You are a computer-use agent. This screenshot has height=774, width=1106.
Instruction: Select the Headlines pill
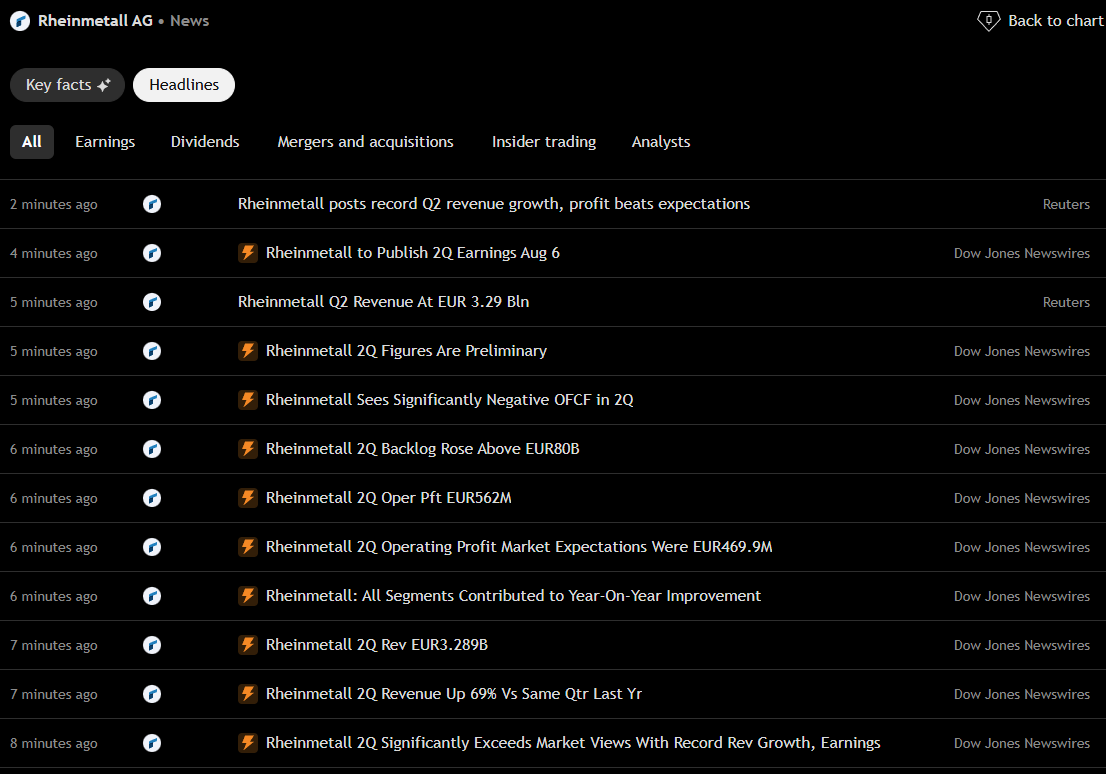(x=184, y=85)
